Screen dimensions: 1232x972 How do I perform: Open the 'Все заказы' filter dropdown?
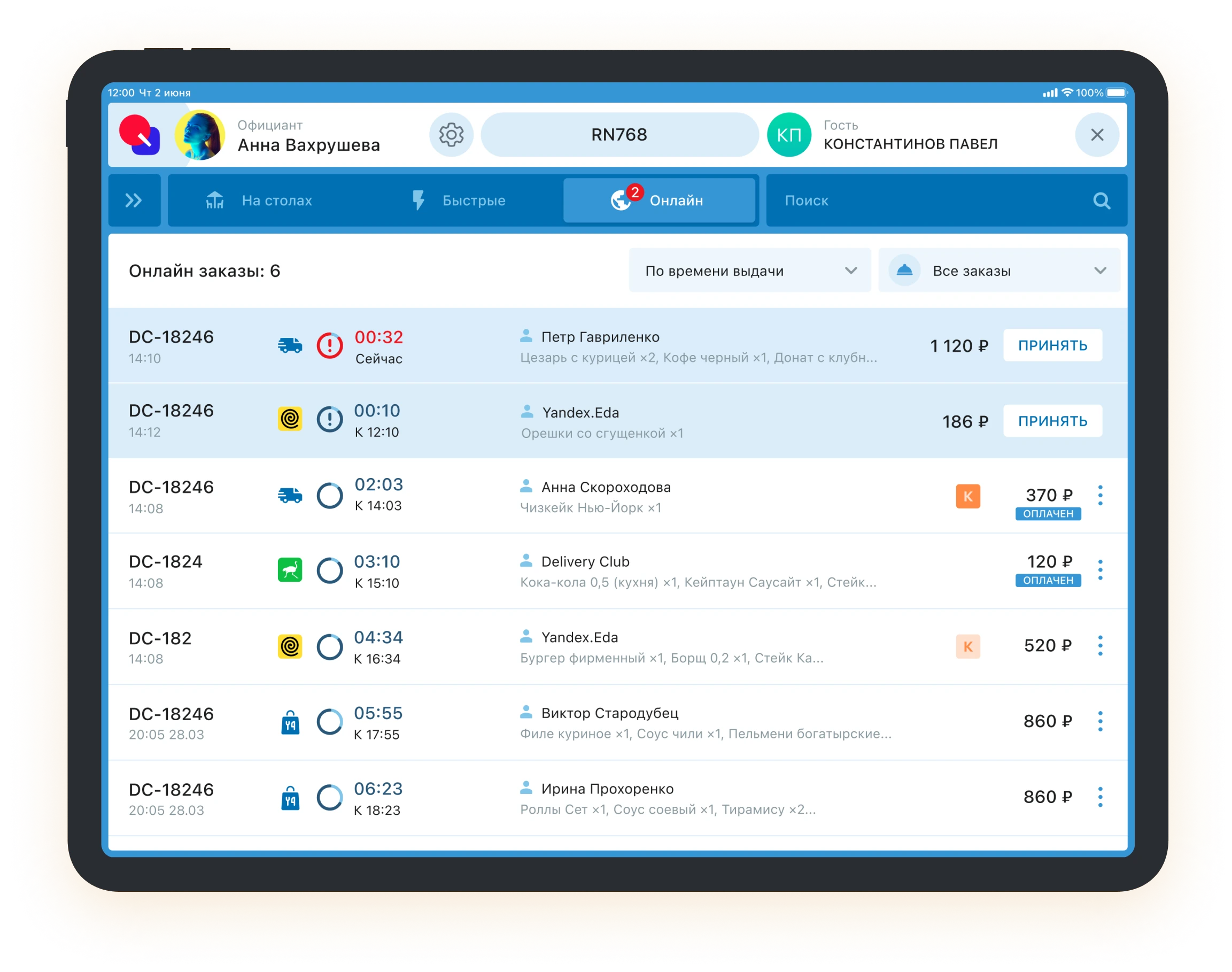point(999,271)
